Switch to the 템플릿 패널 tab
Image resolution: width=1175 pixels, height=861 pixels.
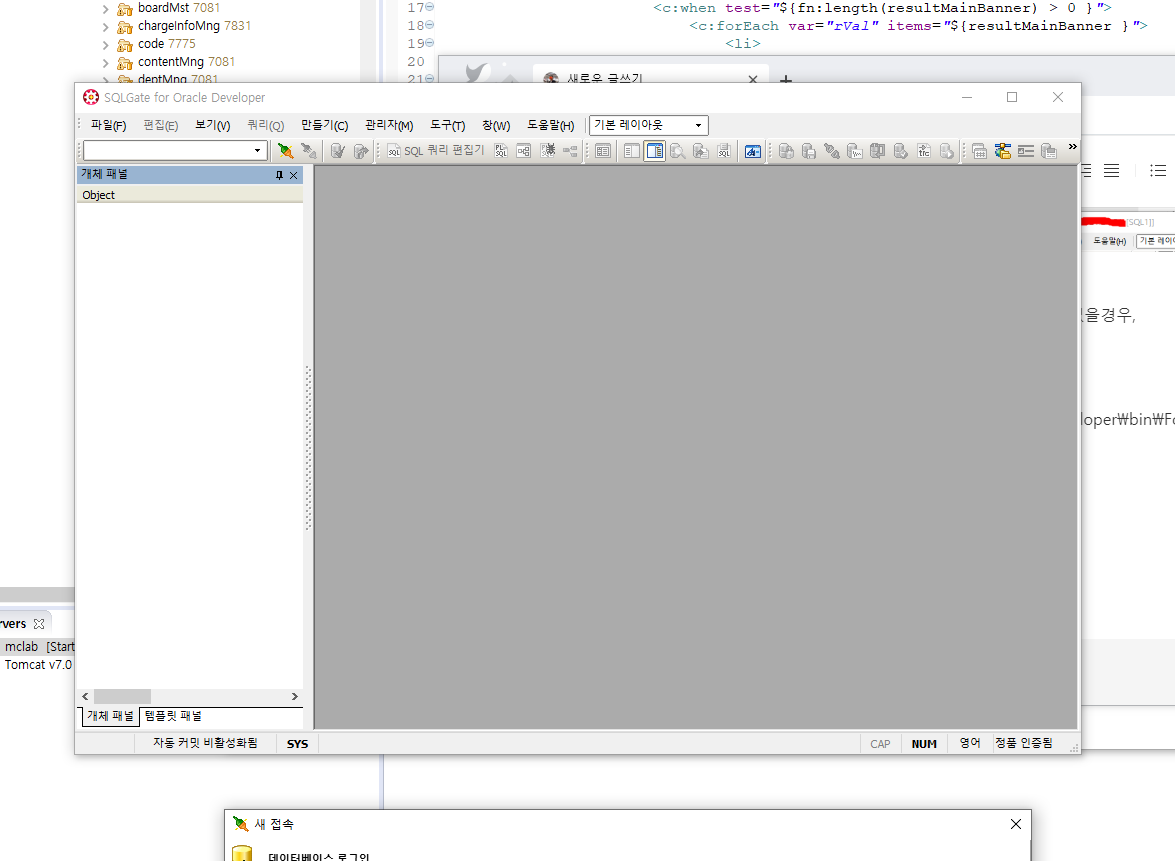173,716
